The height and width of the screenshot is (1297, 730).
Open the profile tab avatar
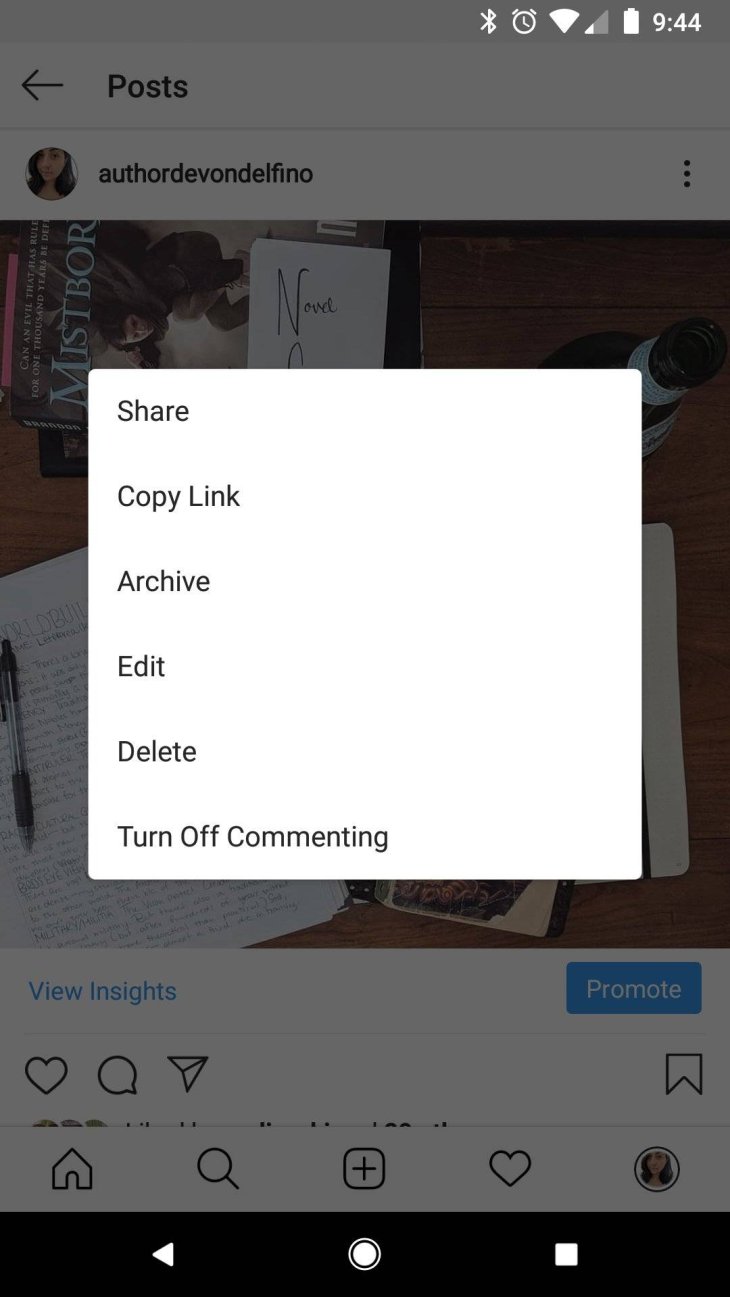pos(657,1168)
